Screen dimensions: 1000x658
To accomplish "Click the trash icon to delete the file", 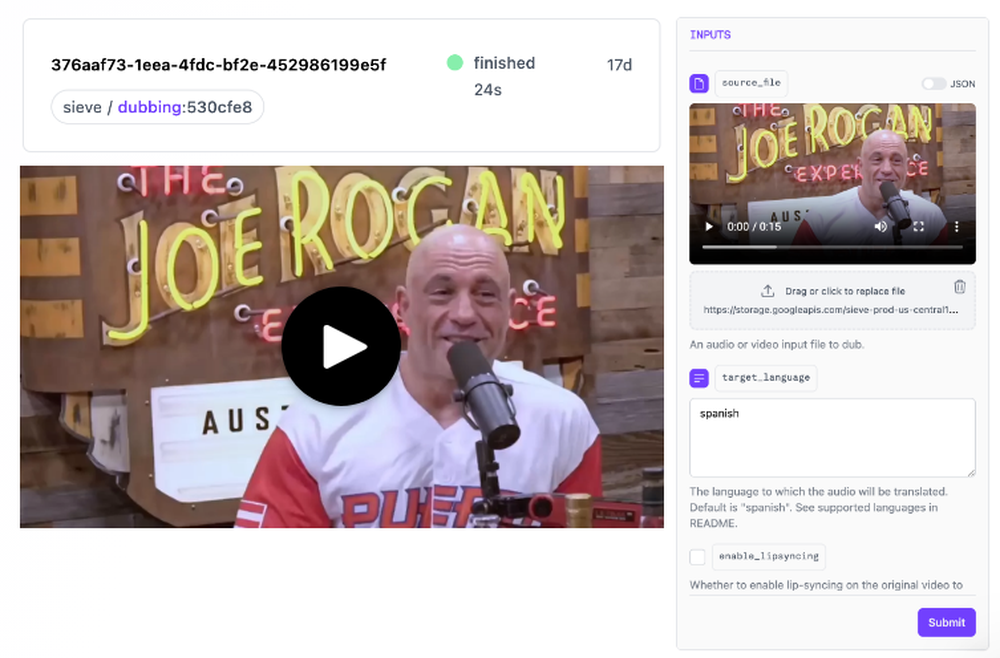I will 959,287.
